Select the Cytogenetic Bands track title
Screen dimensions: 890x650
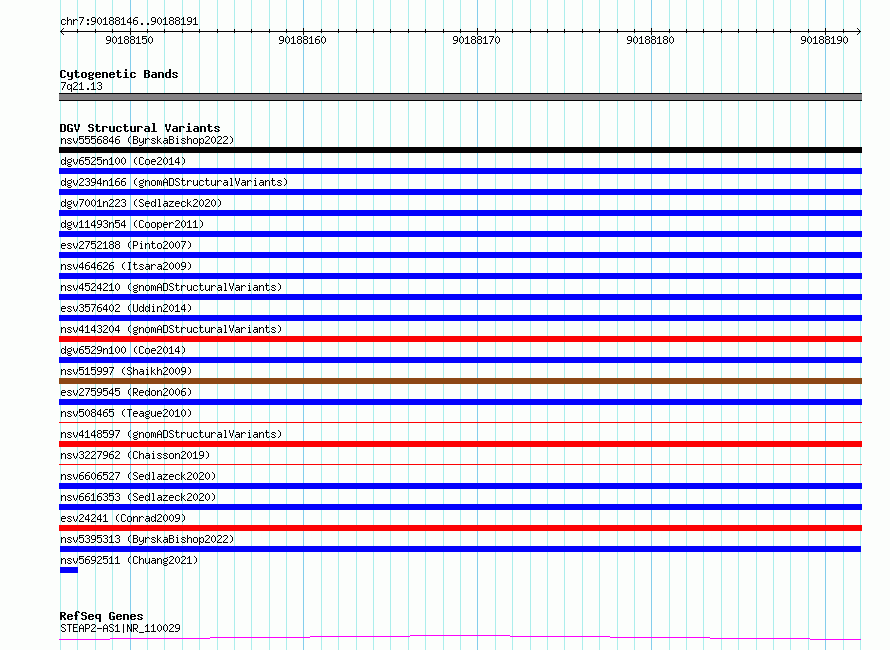pos(119,74)
